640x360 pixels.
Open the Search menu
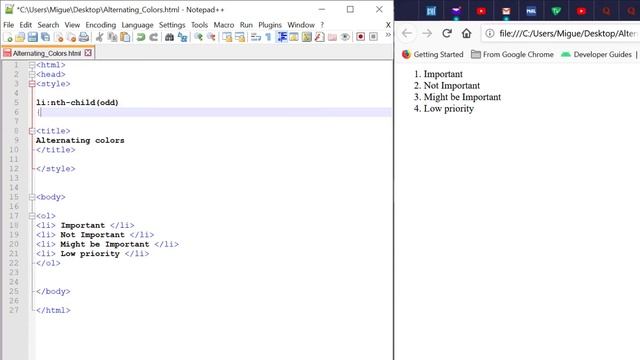point(48,25)
